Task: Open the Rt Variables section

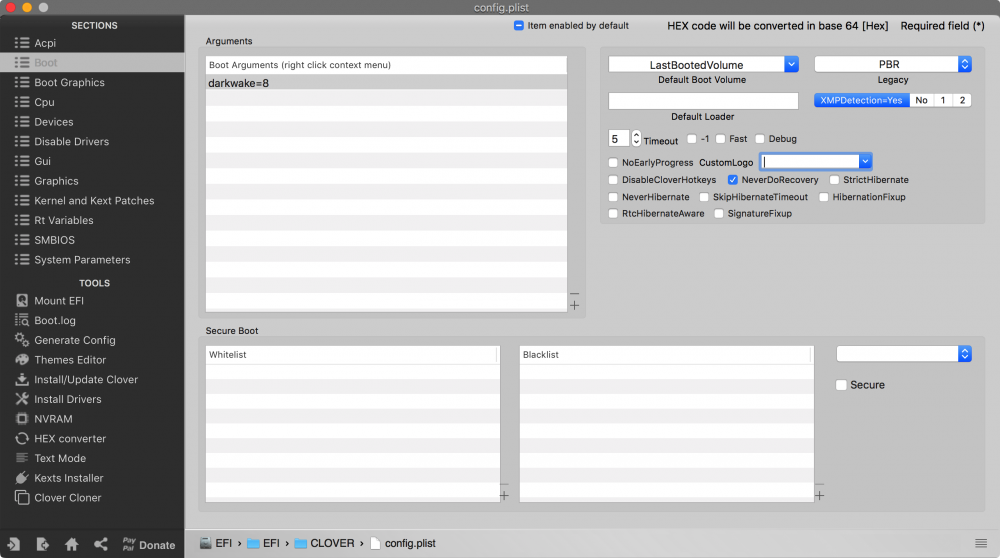Action: point(92,220)
